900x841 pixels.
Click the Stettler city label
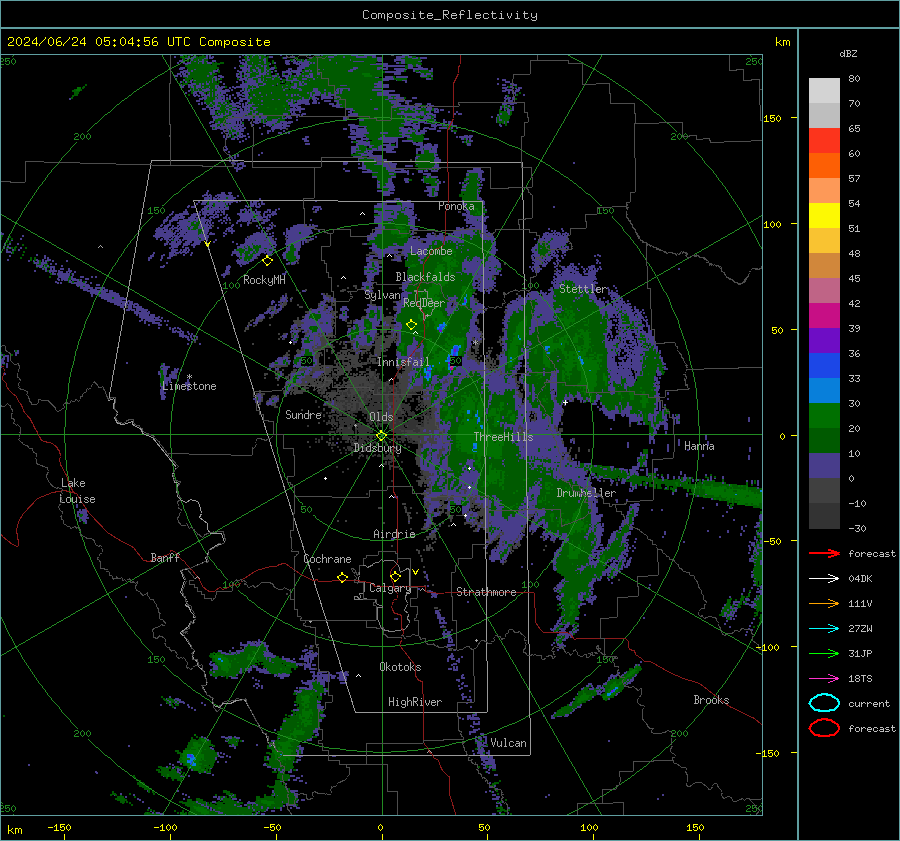pyautogui.click(x=583, y=289)
